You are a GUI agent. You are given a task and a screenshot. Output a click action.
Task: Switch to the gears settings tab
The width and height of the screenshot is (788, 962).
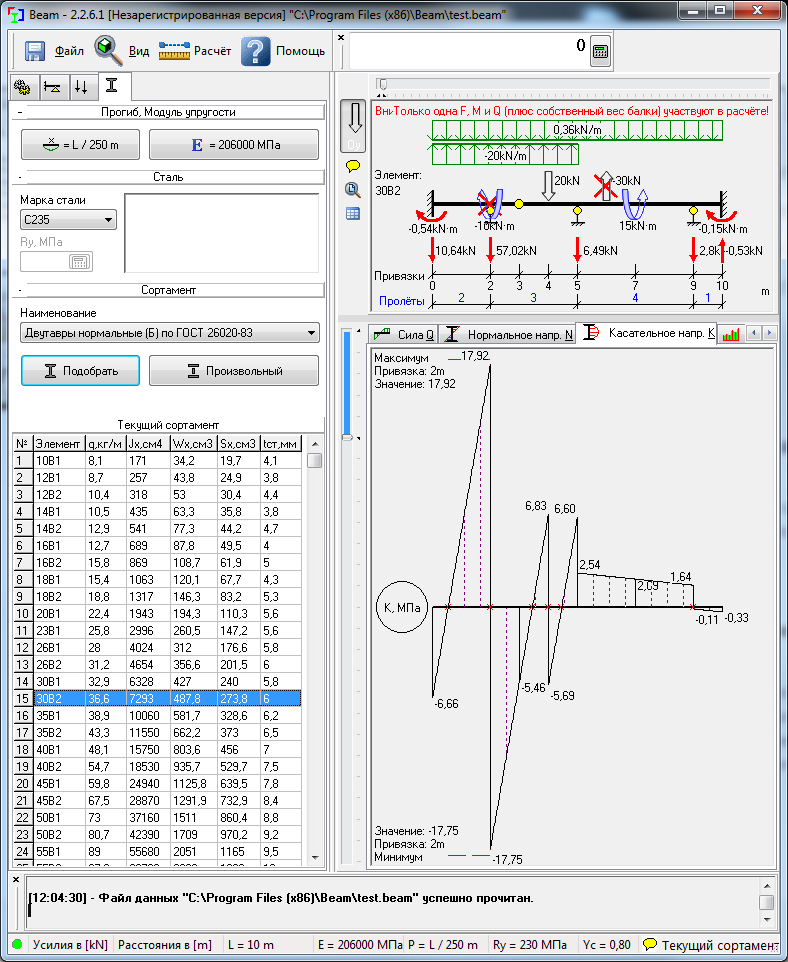coord(23,87)
